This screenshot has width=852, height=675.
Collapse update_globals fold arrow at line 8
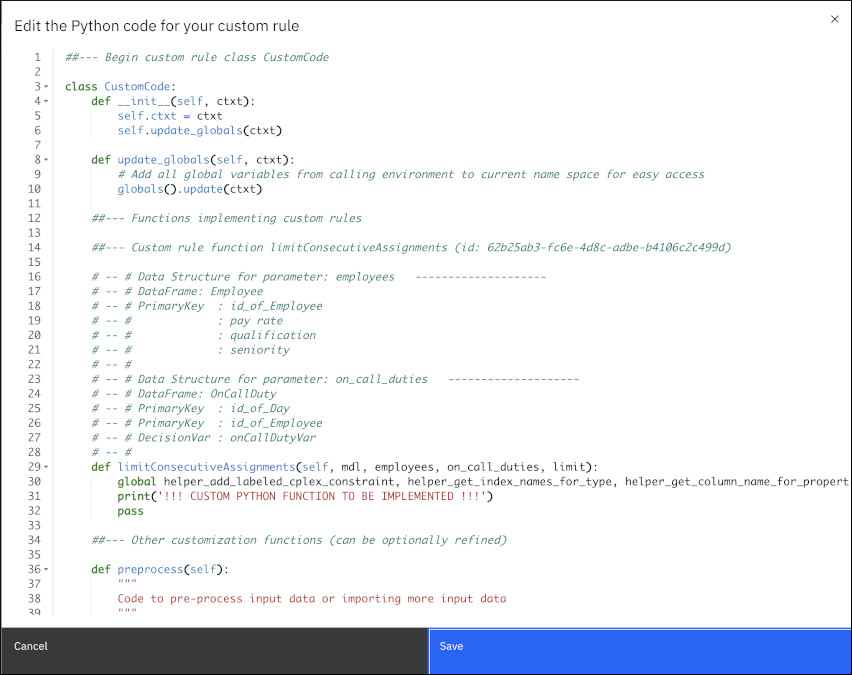(x=46, y=160)
